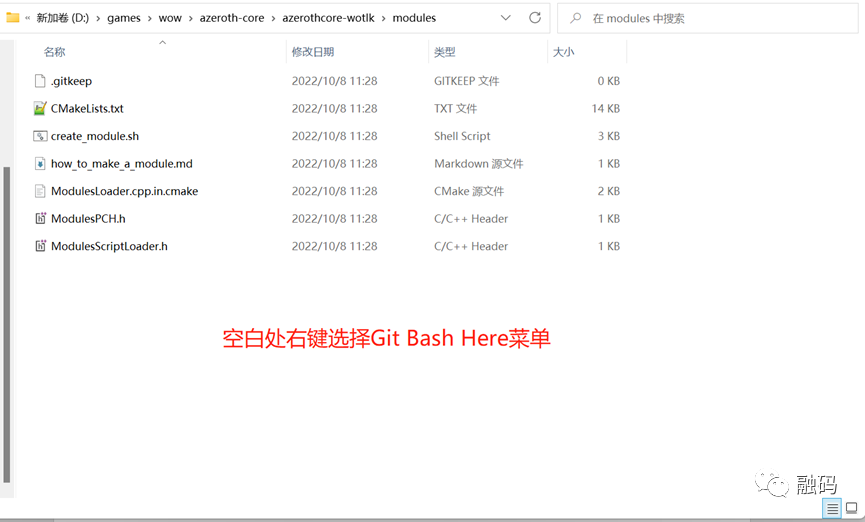Click the left pane vertical scrollbar
The image size is (865, 522).
coord(6,320)
